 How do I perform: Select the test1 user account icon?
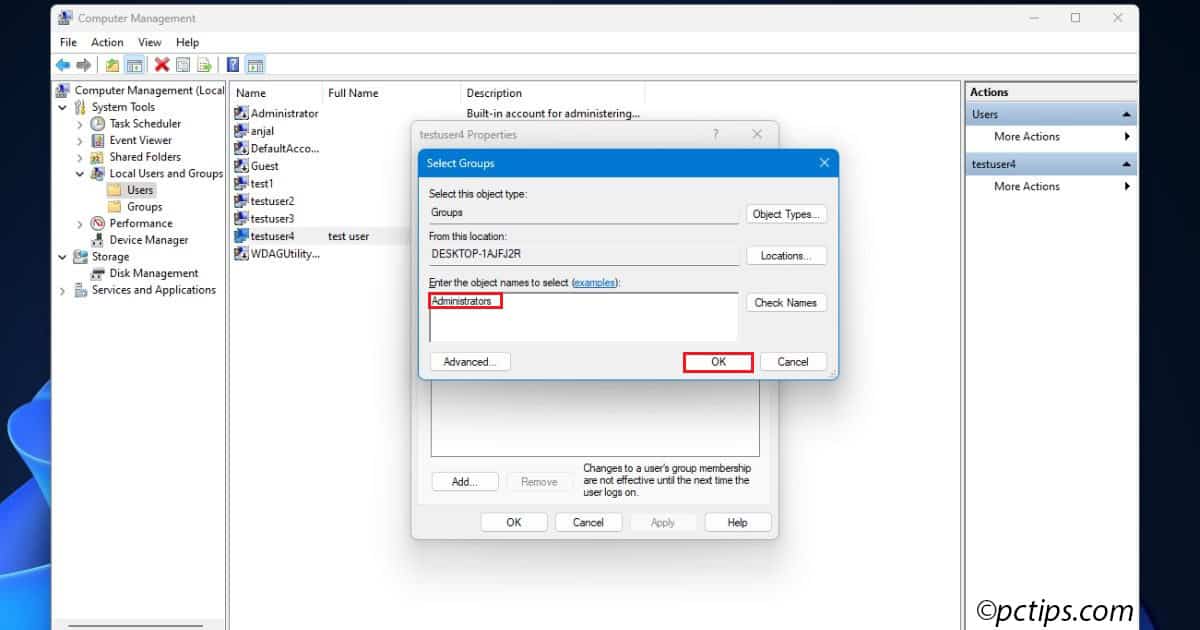point(241,184)
